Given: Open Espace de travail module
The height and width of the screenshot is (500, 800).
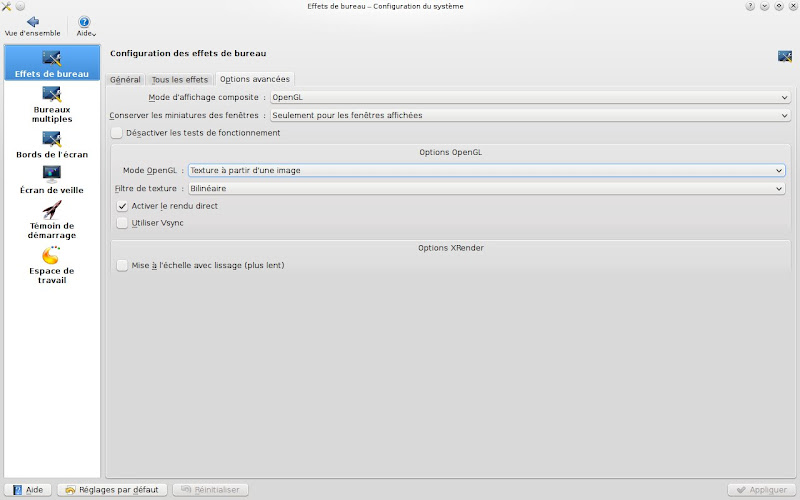Looking at the screenshot, I should click(x=52, y=265).
